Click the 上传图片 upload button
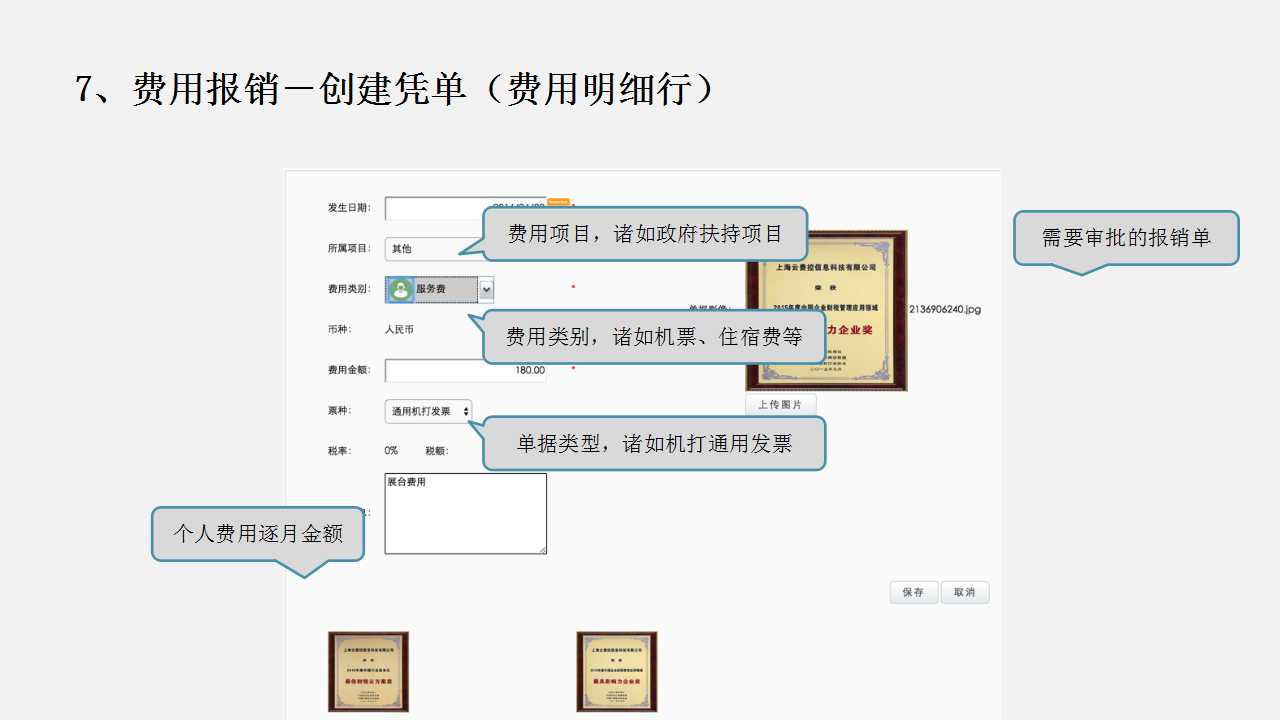Screen dimensions: 1280x720 [781, 404]
